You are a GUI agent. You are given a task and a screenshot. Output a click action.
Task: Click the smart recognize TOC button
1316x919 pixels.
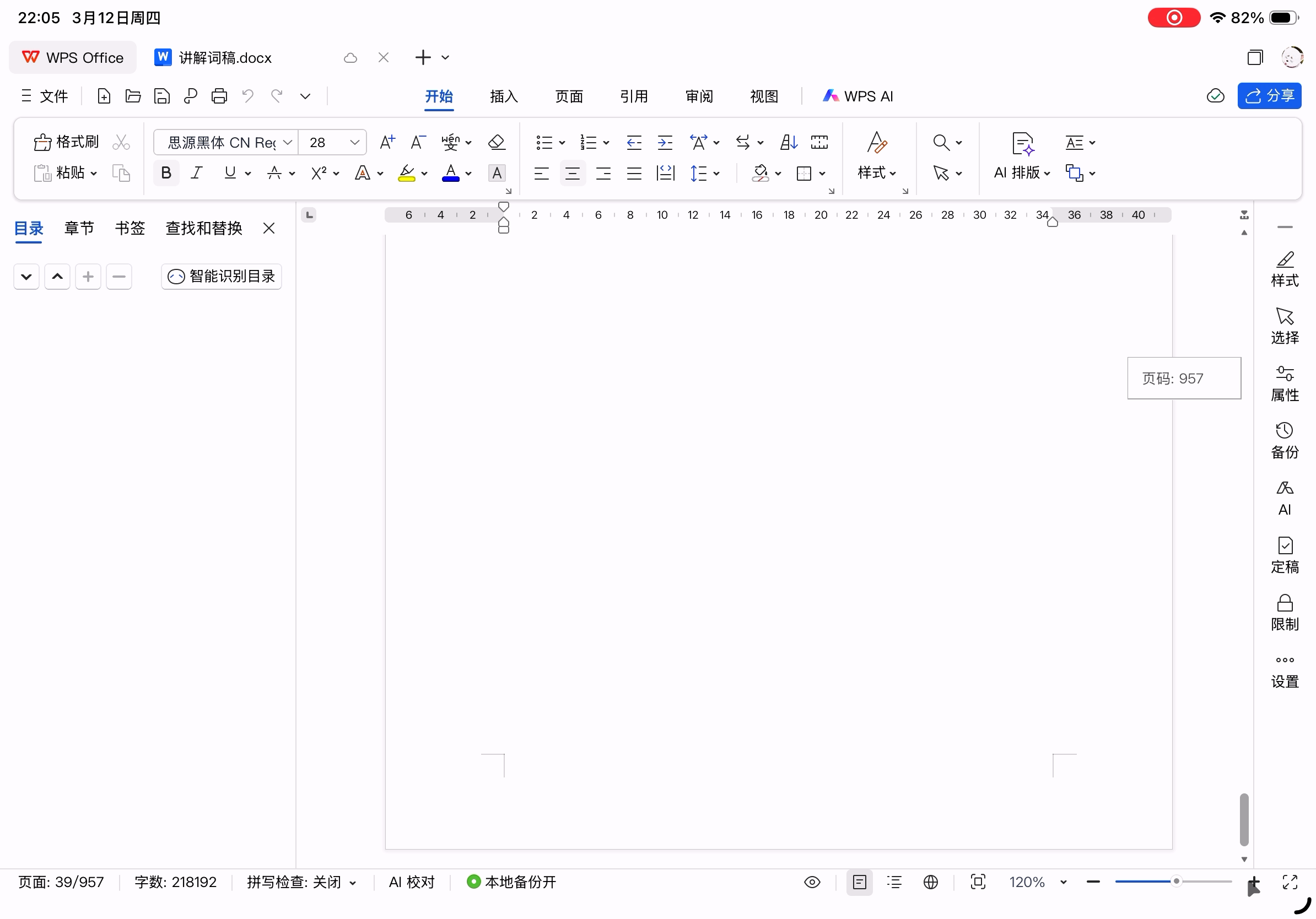click(221, 276)
